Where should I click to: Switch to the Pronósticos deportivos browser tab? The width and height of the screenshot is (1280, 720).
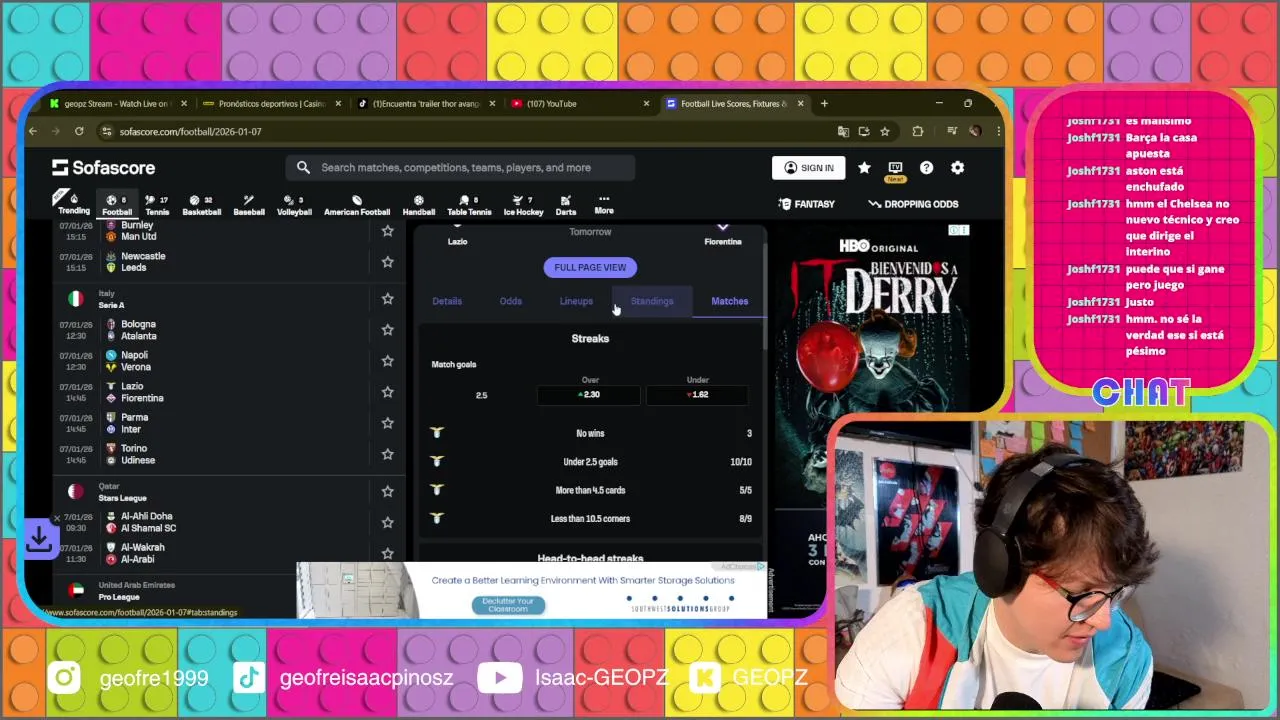click(x=270, y=103)
